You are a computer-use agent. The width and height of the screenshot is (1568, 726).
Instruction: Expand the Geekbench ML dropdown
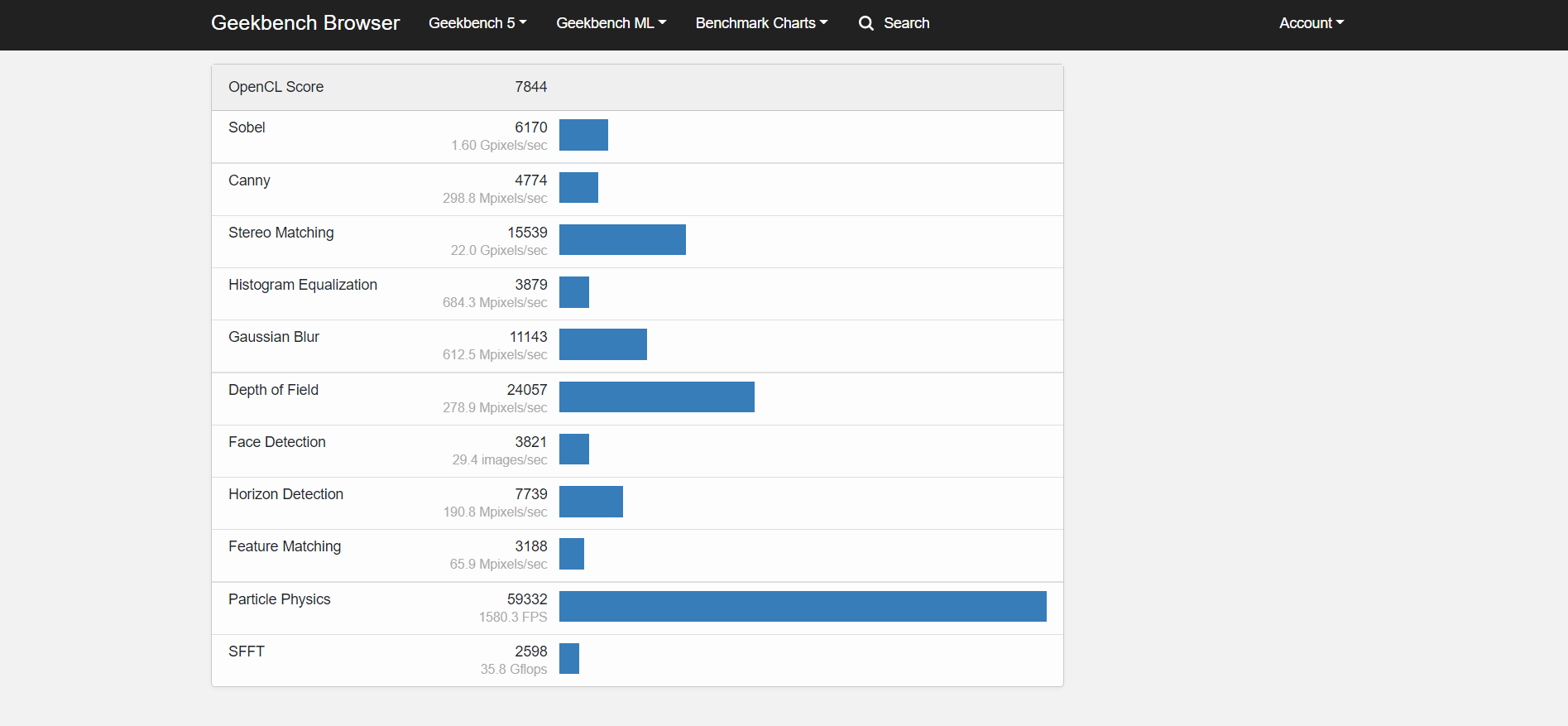tap(611, 23)
